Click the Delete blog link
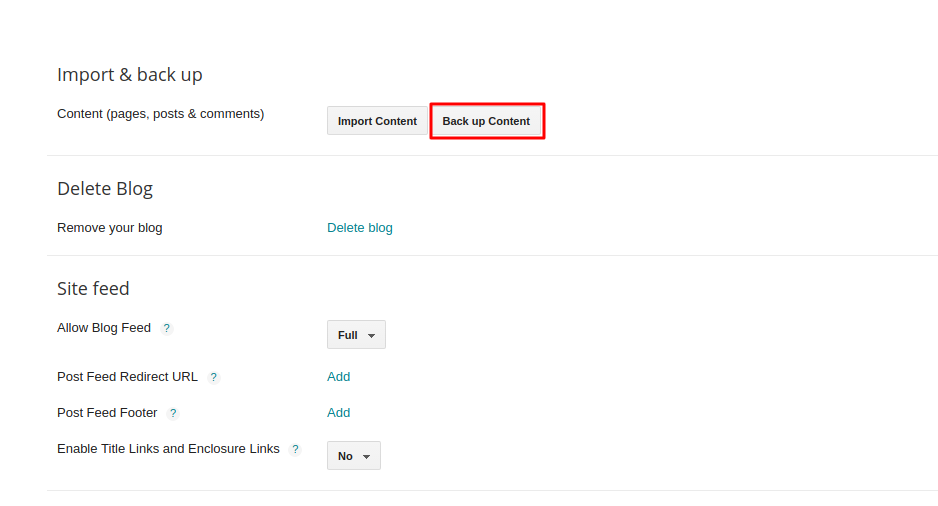Image resolution: width=938 pixels, height=506 pixels. click(360, 228)
